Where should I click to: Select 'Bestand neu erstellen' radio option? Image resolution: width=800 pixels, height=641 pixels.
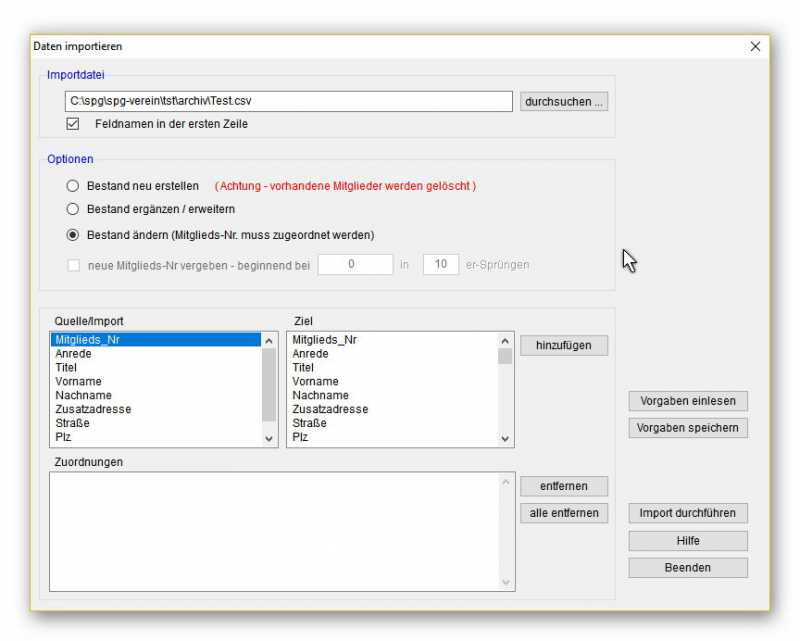72,186
